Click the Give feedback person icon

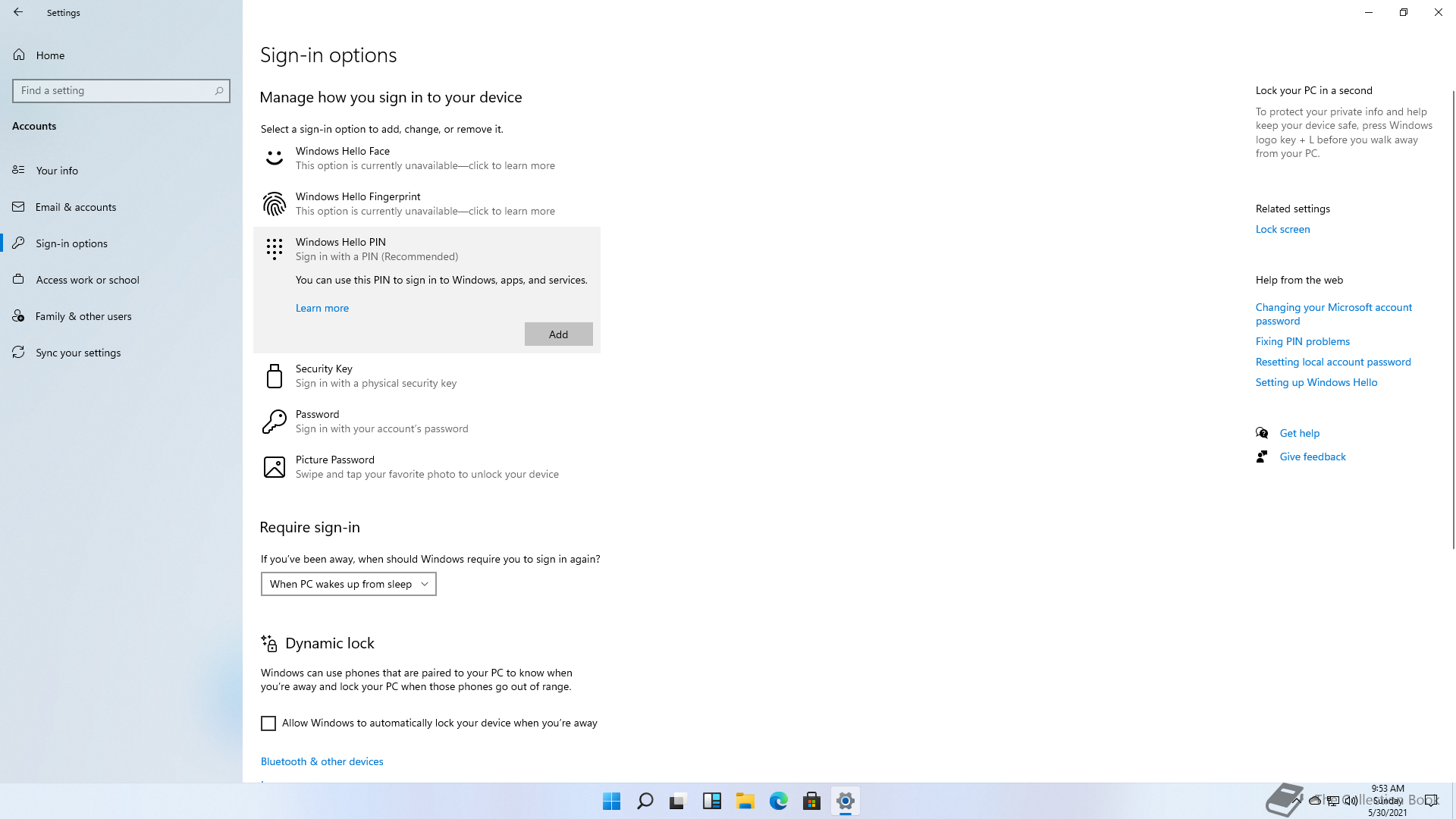[x=1262, y=456]
